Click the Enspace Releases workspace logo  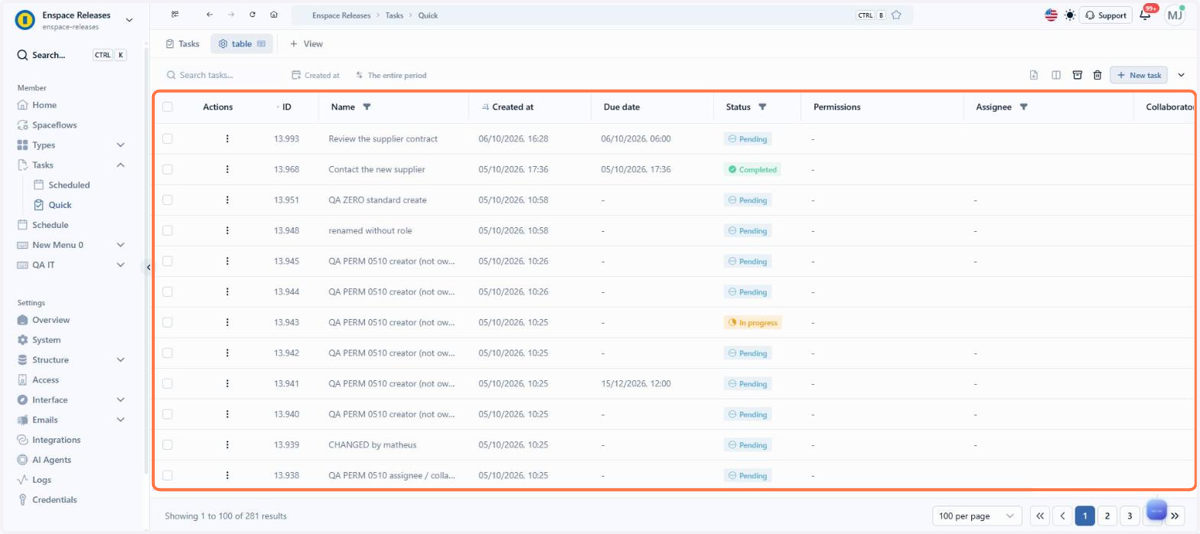[x=25, y=20]
